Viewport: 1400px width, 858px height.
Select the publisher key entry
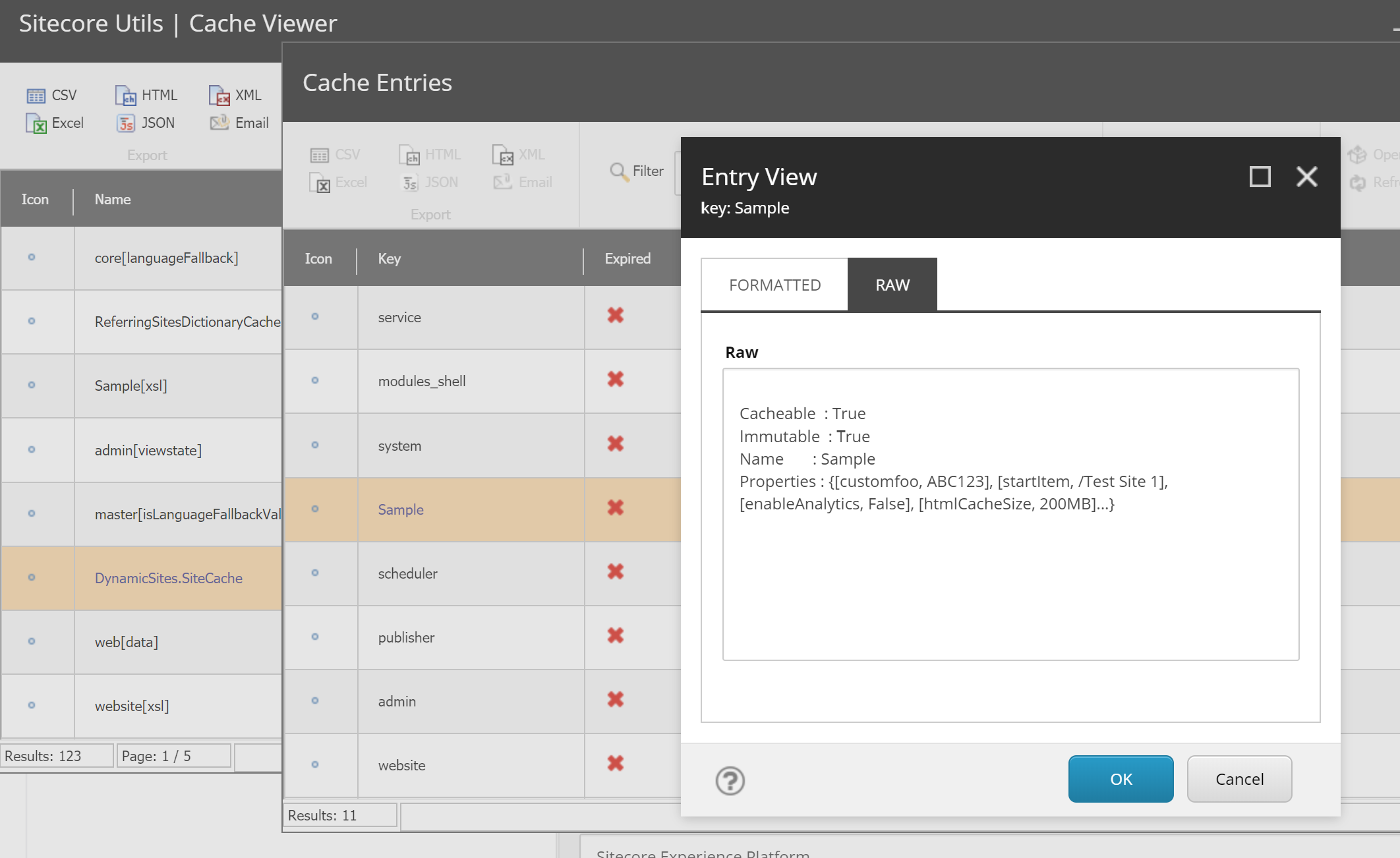[x=406, y=638]
